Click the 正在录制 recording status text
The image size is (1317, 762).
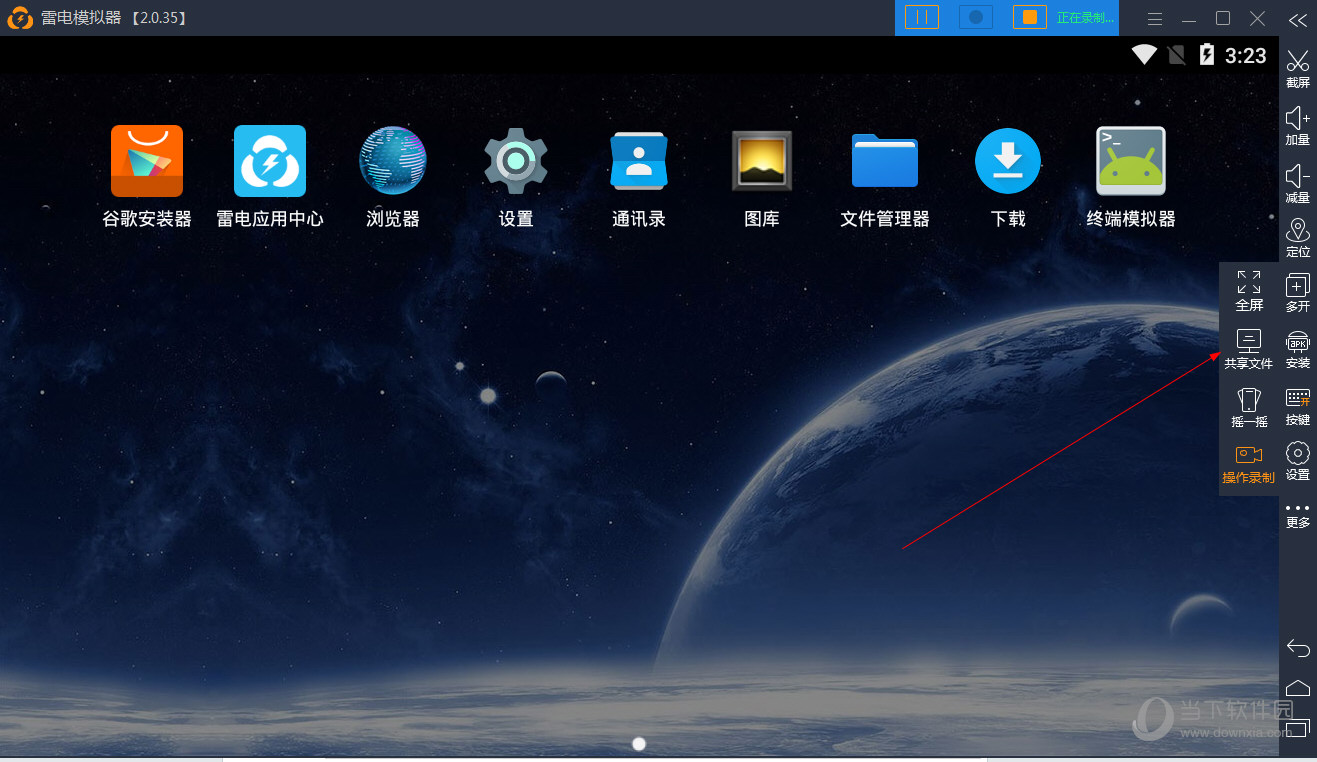tap(1085, 18)
